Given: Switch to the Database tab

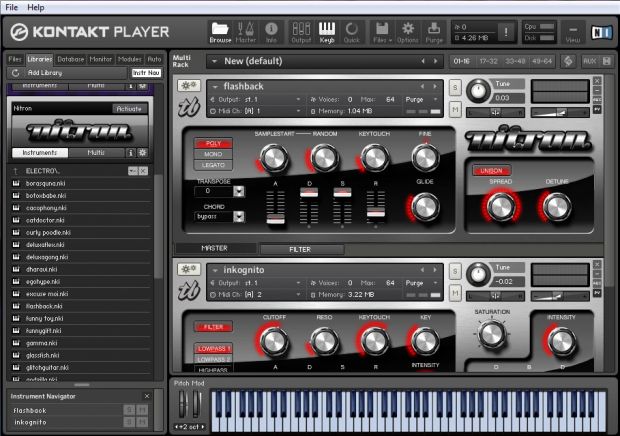Looking at the screenshot, I should coord(71,59).
